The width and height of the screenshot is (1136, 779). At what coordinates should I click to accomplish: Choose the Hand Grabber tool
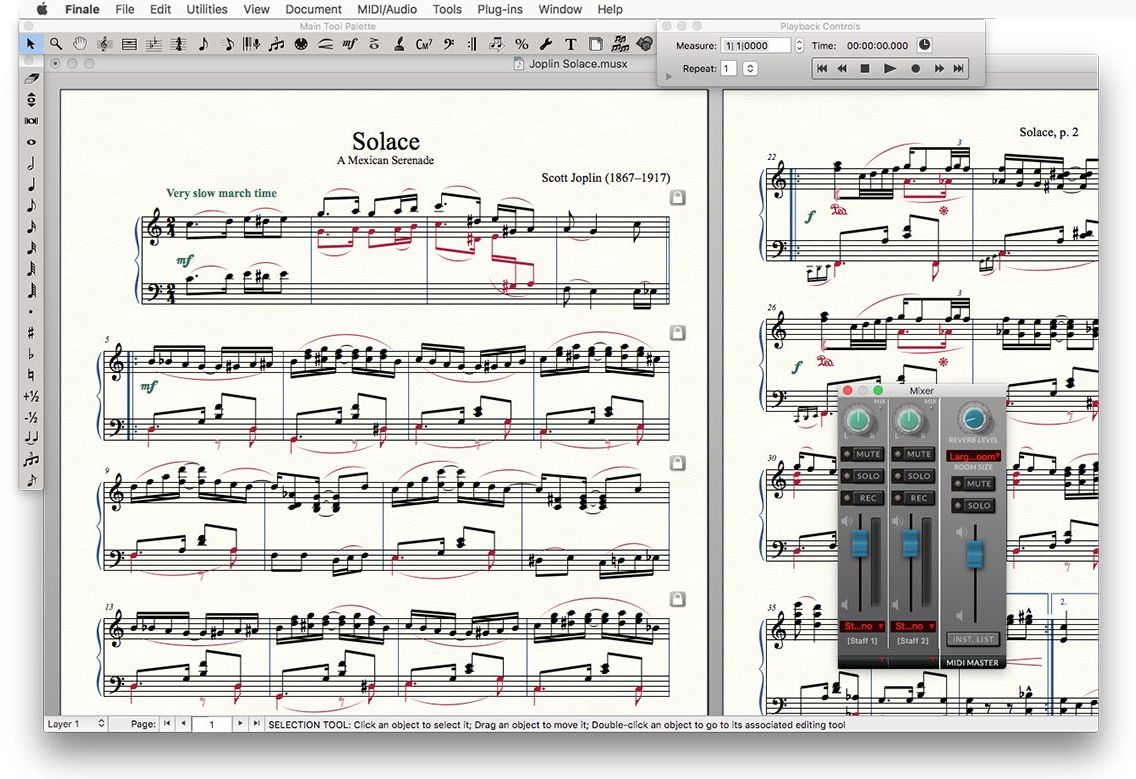point(80,44)
